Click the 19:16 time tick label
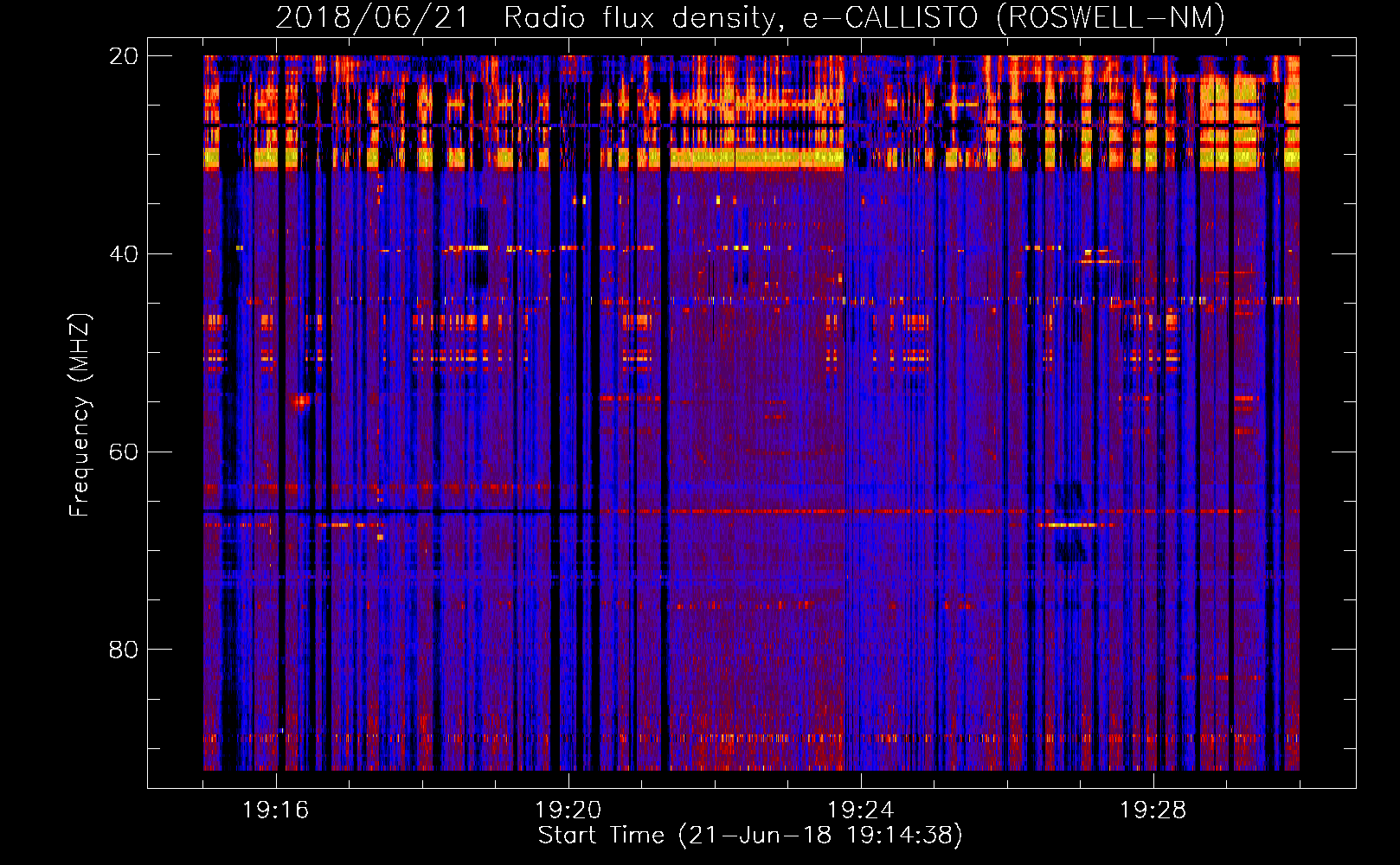 (275, 811)
